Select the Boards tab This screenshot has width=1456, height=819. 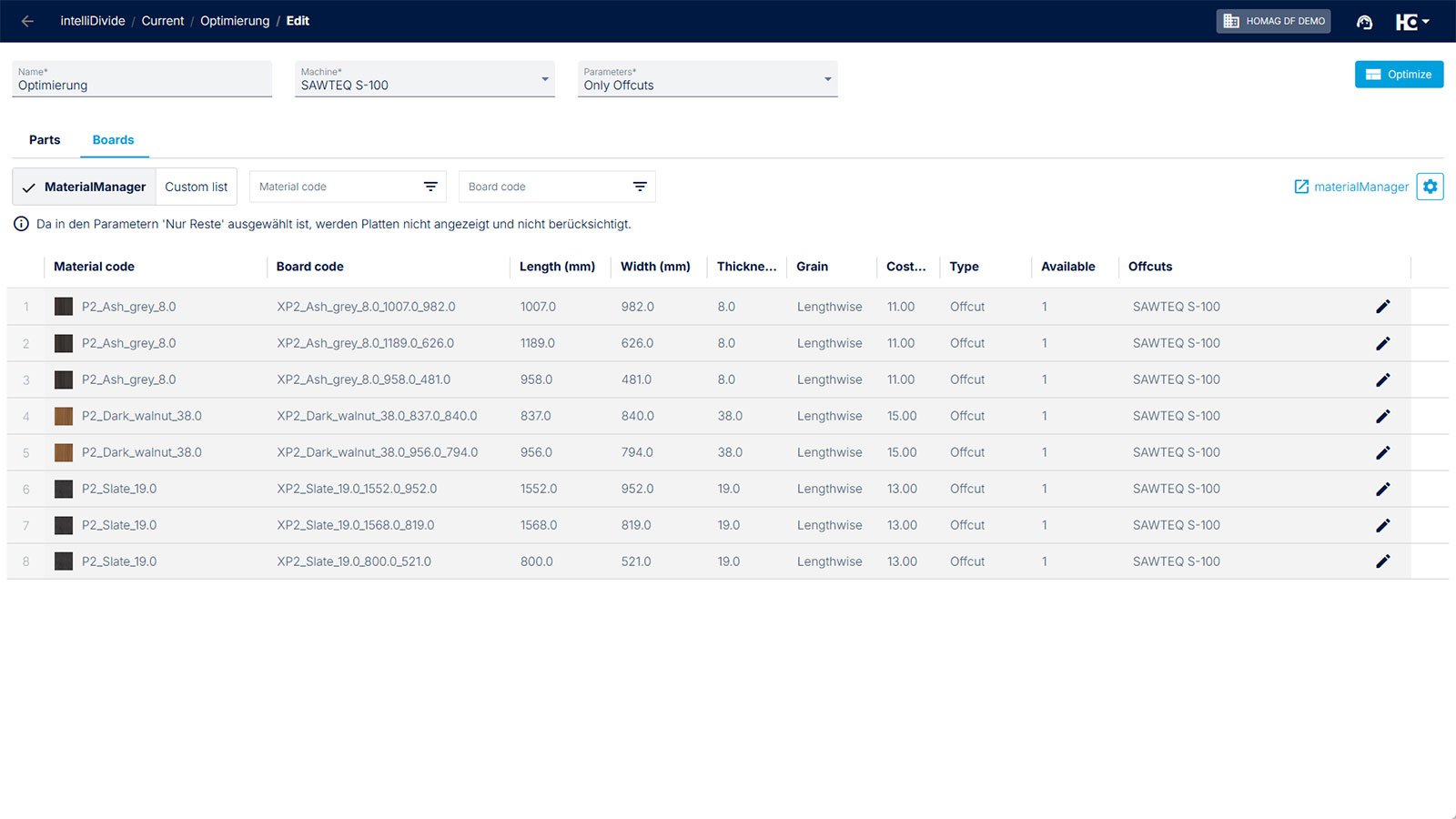113,140
